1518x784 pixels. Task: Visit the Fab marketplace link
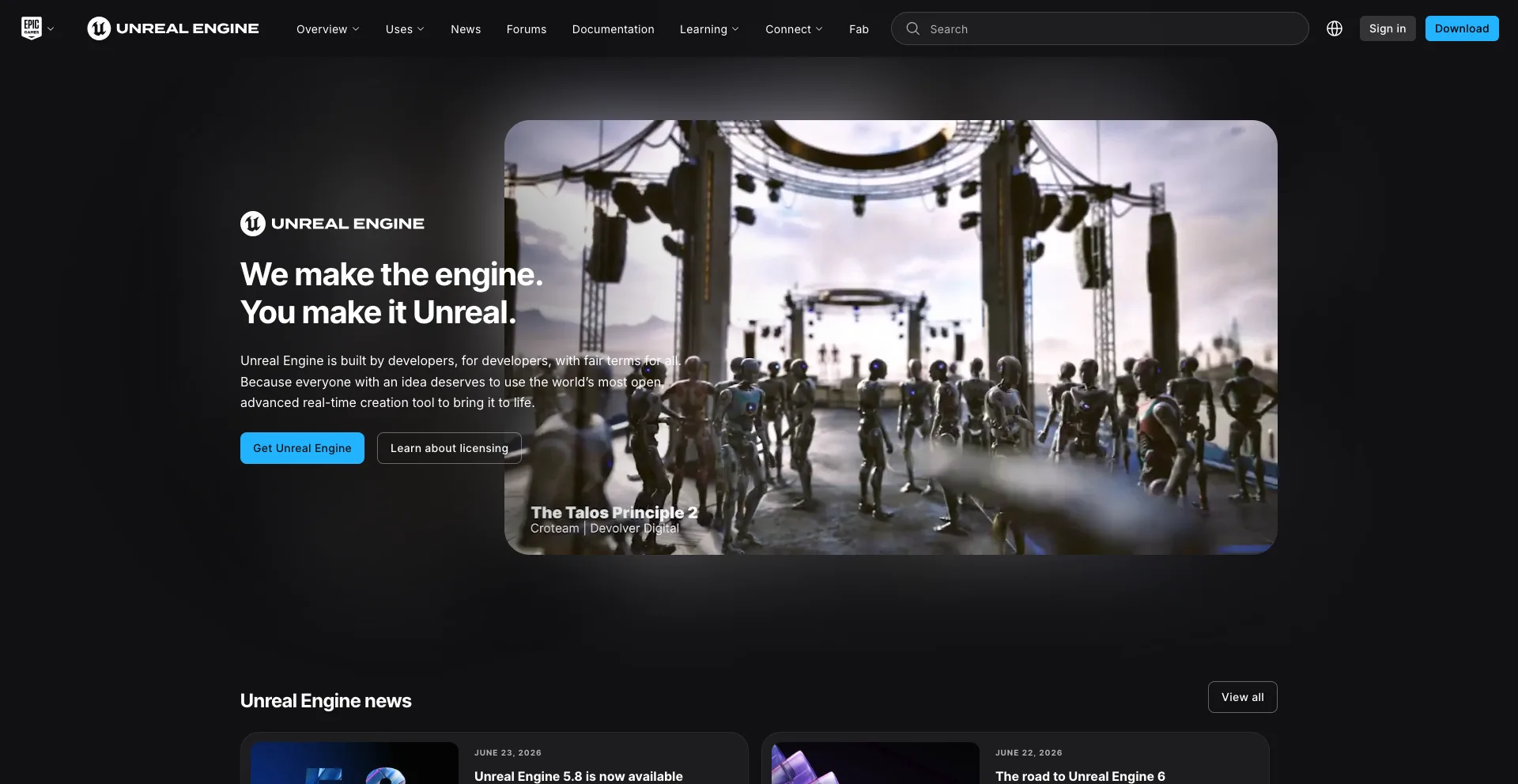[859, 29]
